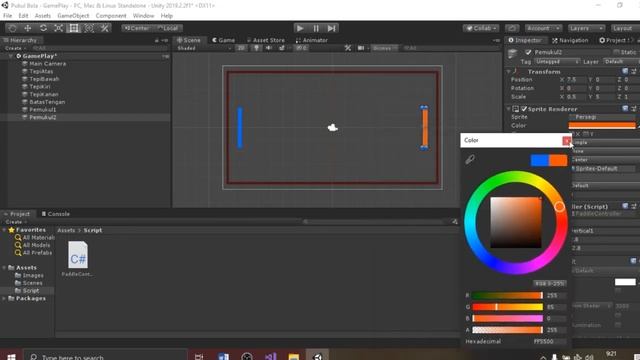Collapse the GamePlay scene in Hierarchy
This screenshot has width=640, height=360.
tap(11, 56)
